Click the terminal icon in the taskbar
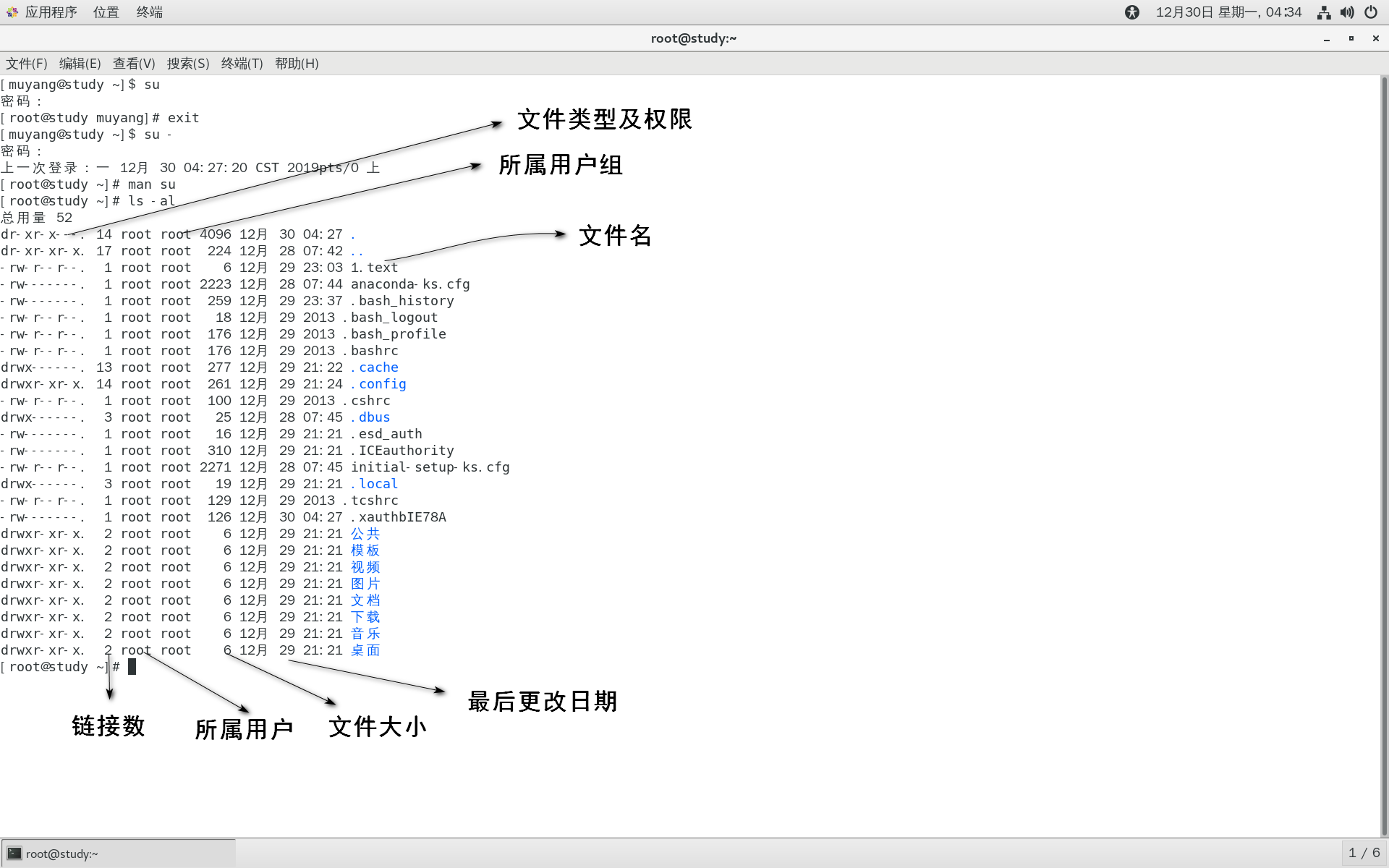Viewport: 1389px width, 868px height. 14,854
